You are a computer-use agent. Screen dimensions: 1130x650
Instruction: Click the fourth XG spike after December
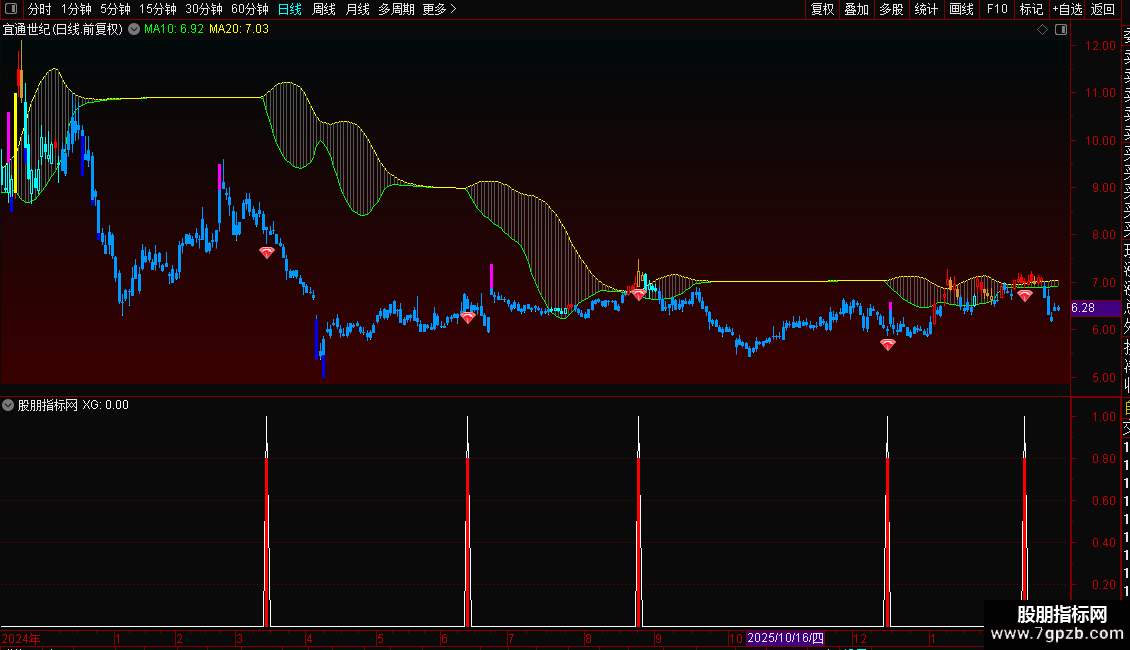point(887,521)
